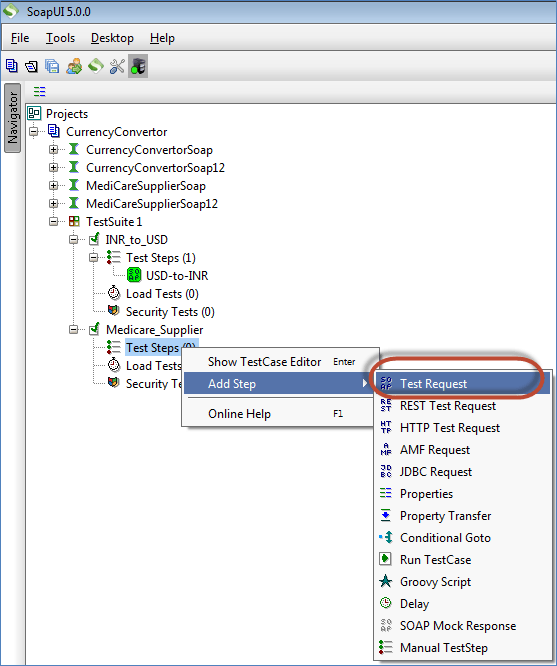
Task: Click the Trial green arrow toolbar icon
Action: click(96, 66)
